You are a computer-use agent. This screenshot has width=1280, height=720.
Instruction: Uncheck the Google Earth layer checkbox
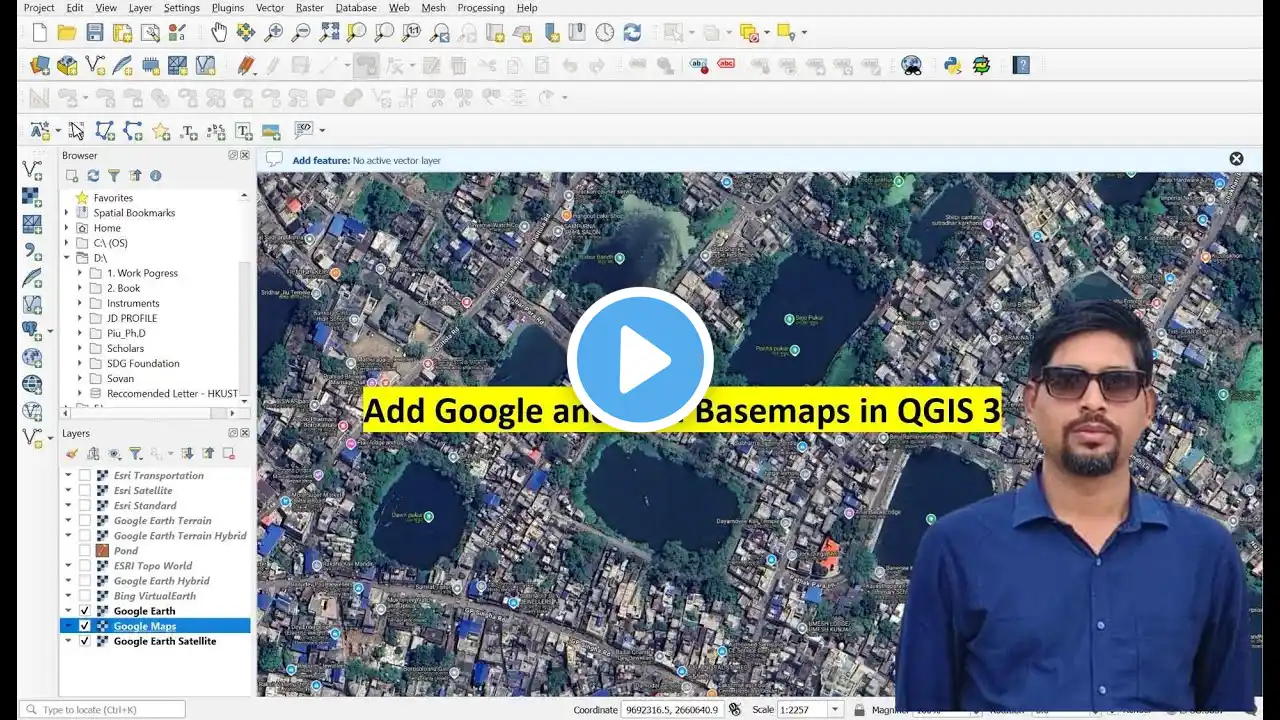coord(85,611)
